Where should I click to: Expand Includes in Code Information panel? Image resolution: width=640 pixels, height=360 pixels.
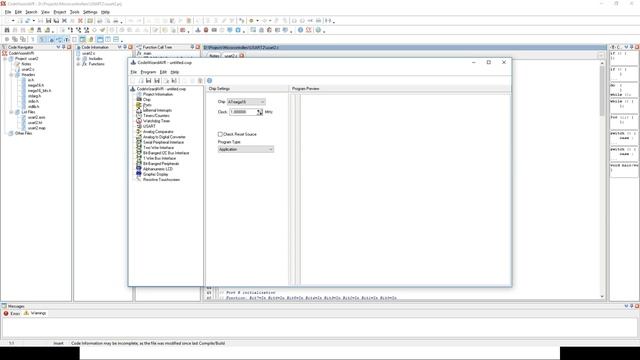tap(78, 59)
